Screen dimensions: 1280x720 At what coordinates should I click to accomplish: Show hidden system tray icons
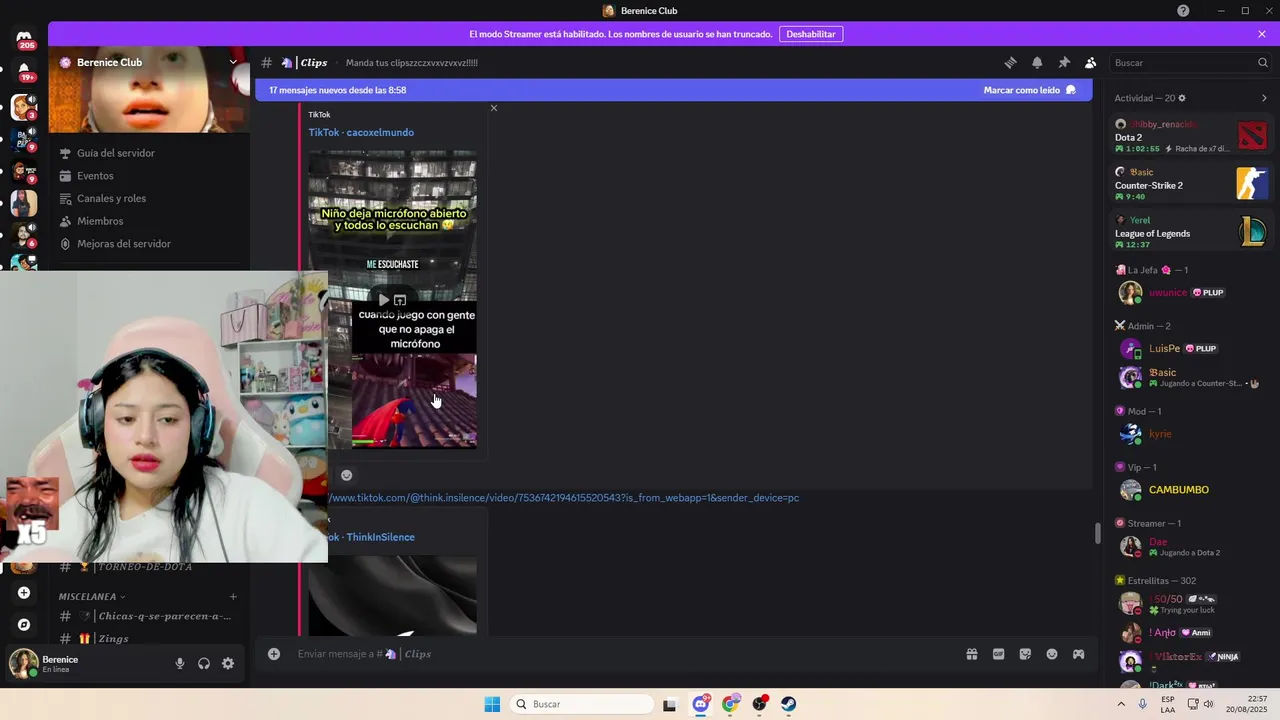point(1121,704)
